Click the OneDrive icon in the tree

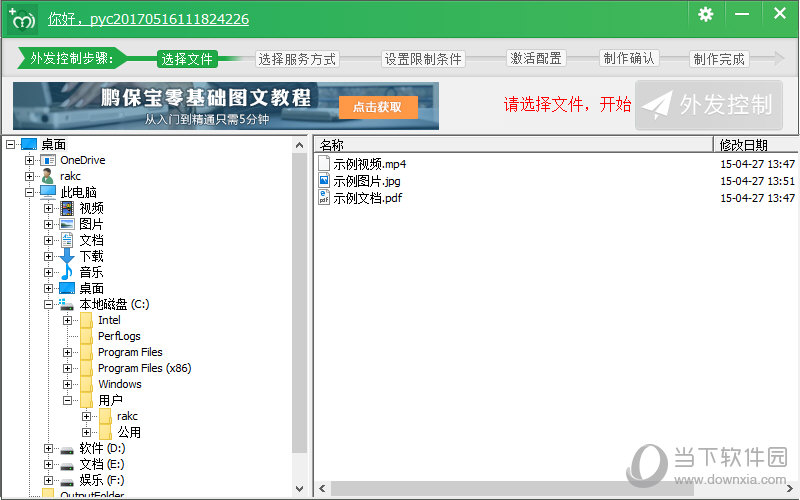pos(47,160)
